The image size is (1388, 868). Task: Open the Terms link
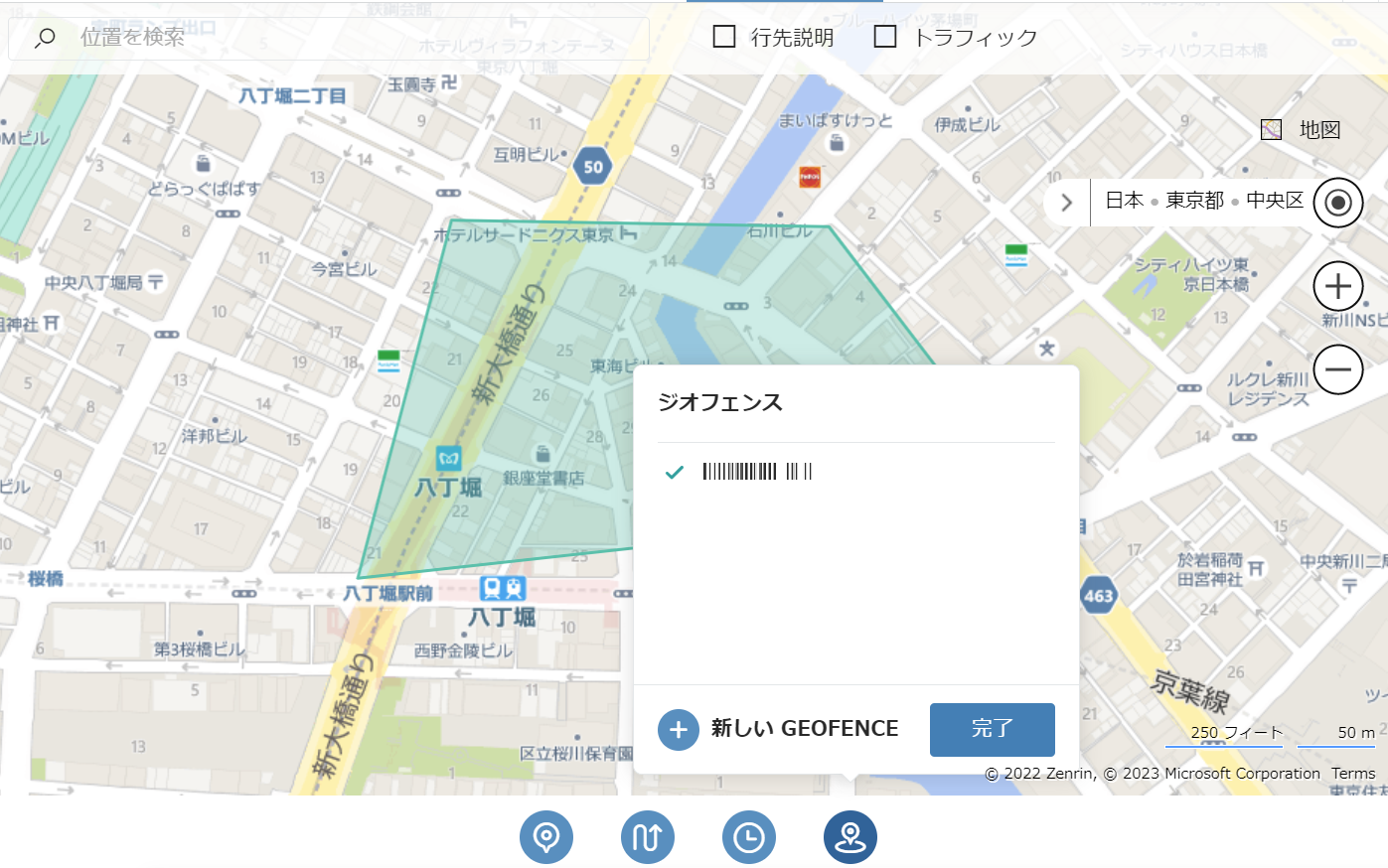click(1353, 774)
